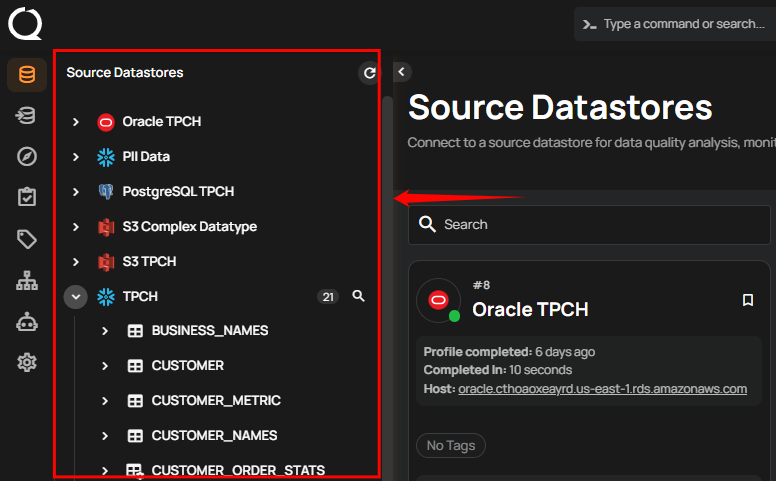Click the CUSTOMER_NAMES table icon

pos(135,435)
